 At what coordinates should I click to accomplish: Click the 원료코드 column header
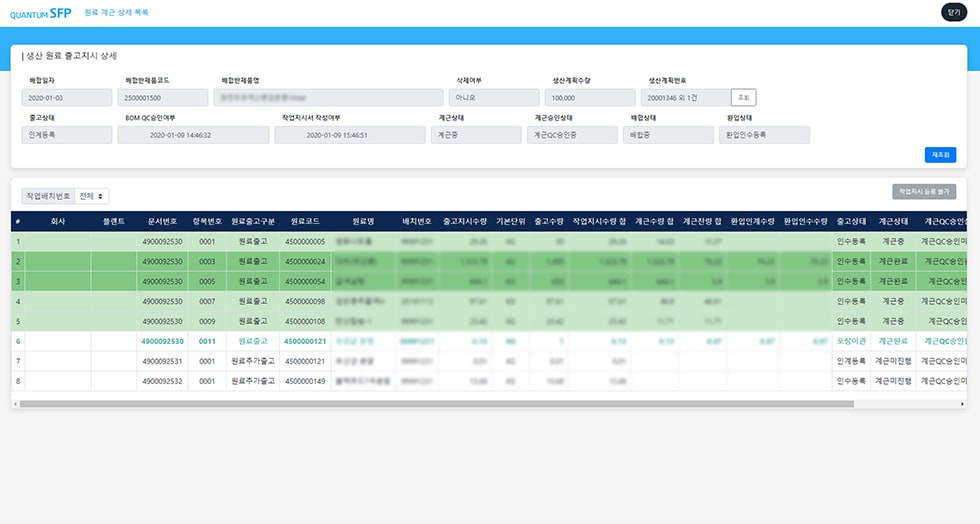click(305, 221)
